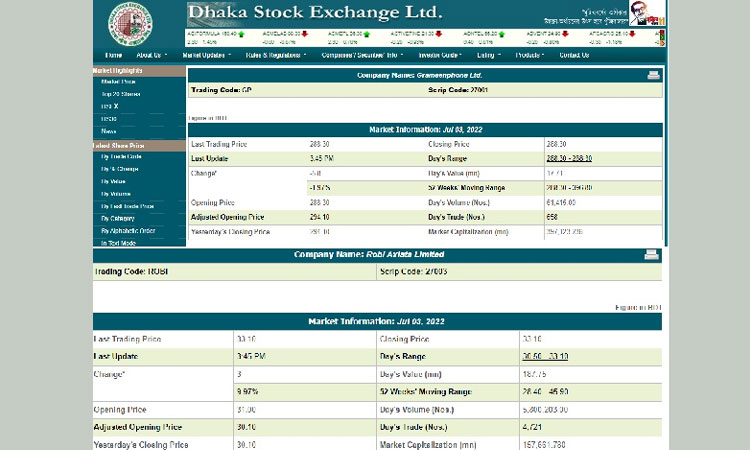Expand the About Us dropdown menu
Image resolution: width=750 pixels, height=450 pixels.
[149, 55]
